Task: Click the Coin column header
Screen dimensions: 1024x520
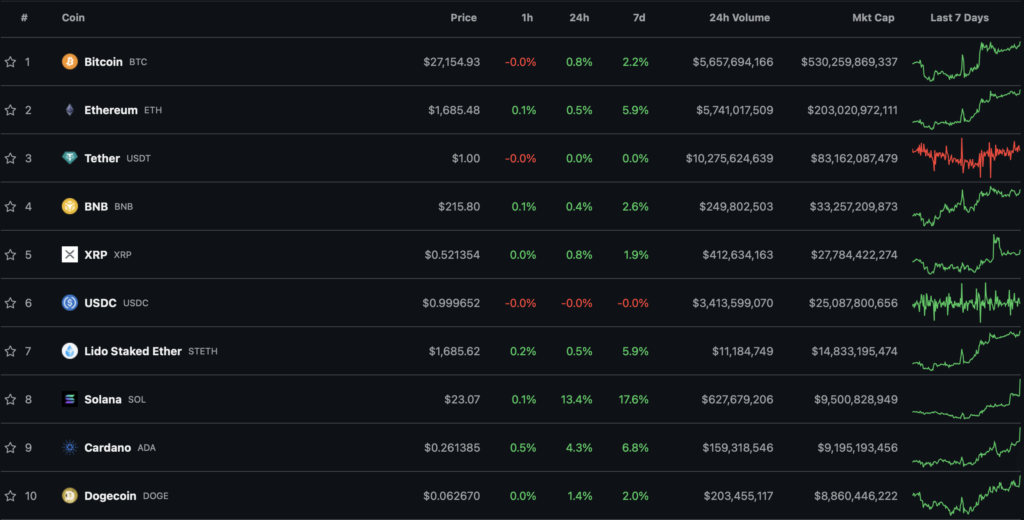Action: (x=73, y=18)
